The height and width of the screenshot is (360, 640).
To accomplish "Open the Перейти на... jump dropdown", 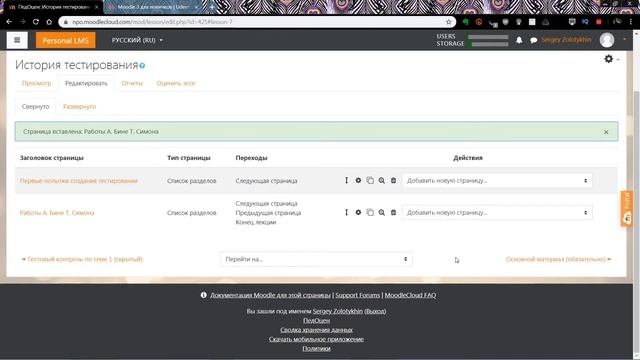I will pos(316,259).
